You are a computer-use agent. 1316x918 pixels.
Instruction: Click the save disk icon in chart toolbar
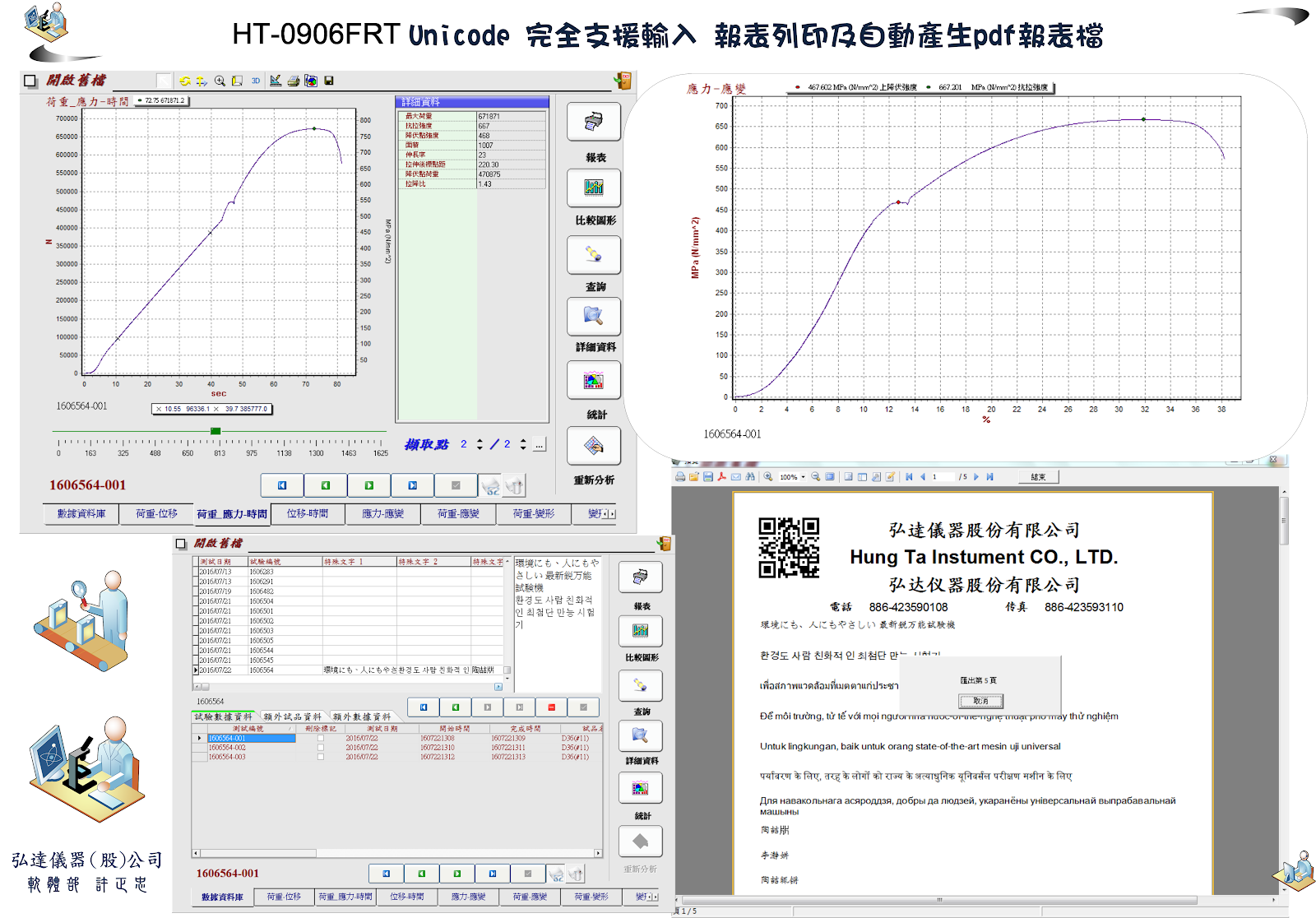tap(329, 81)
